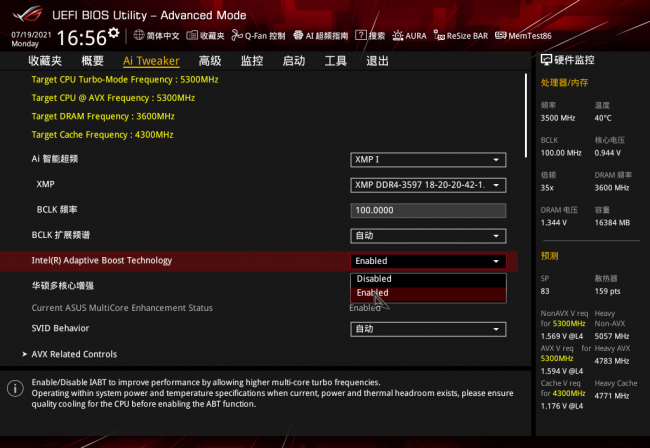Expand AVX Related Controls
Image resolution: width=650 pixels, height=448 pixels.
coord(70,354)
